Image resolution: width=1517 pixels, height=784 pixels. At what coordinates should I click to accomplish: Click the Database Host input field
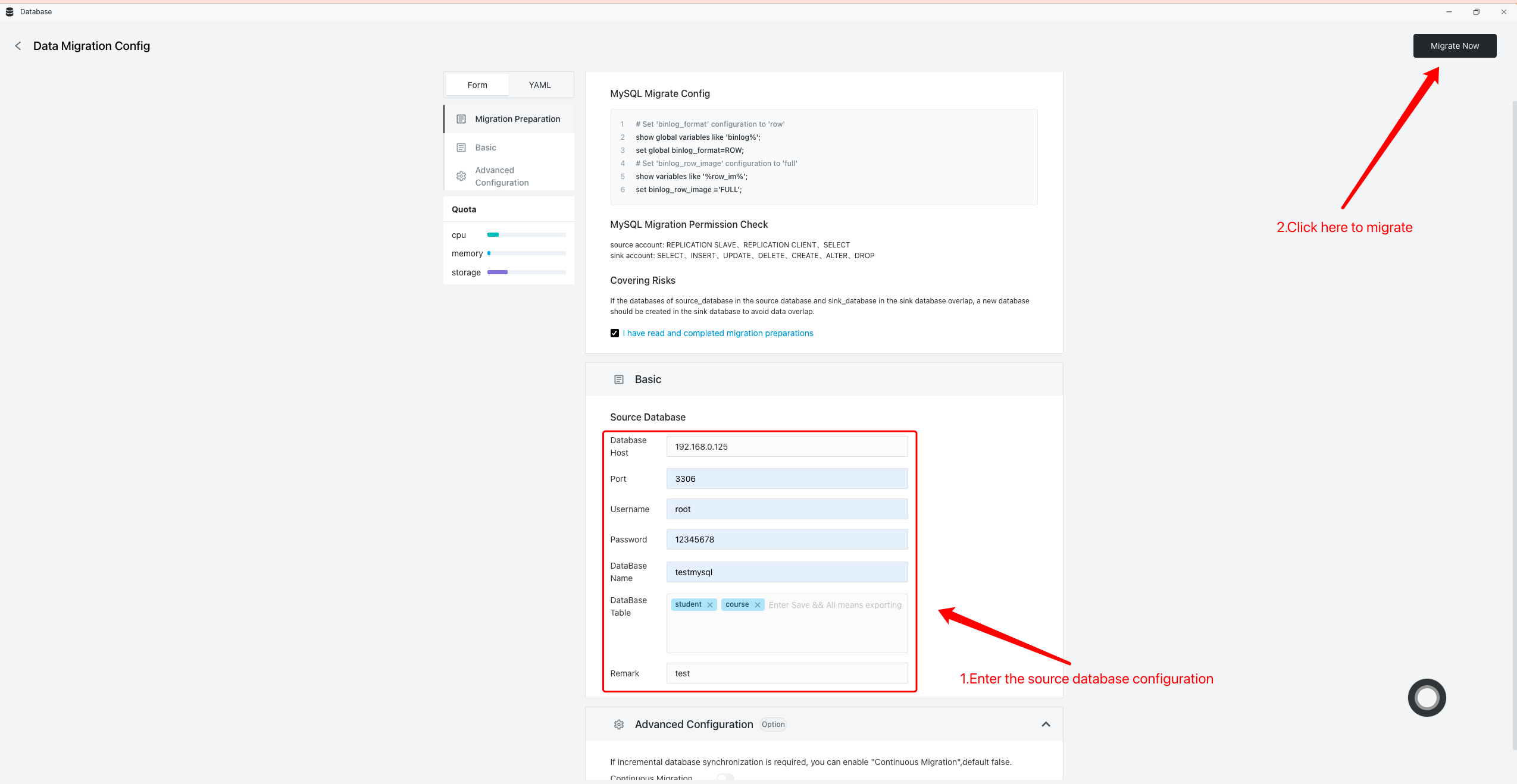(787, 447)
